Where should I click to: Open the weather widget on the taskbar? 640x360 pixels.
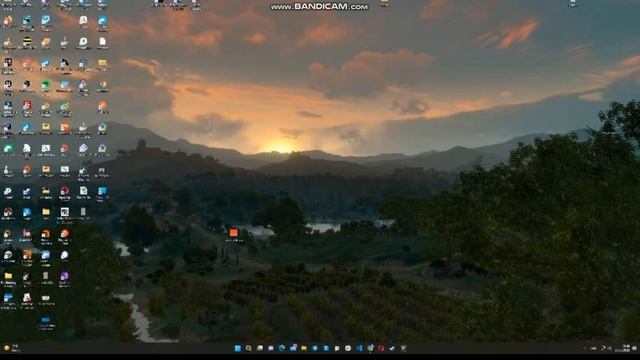(11, 348)
